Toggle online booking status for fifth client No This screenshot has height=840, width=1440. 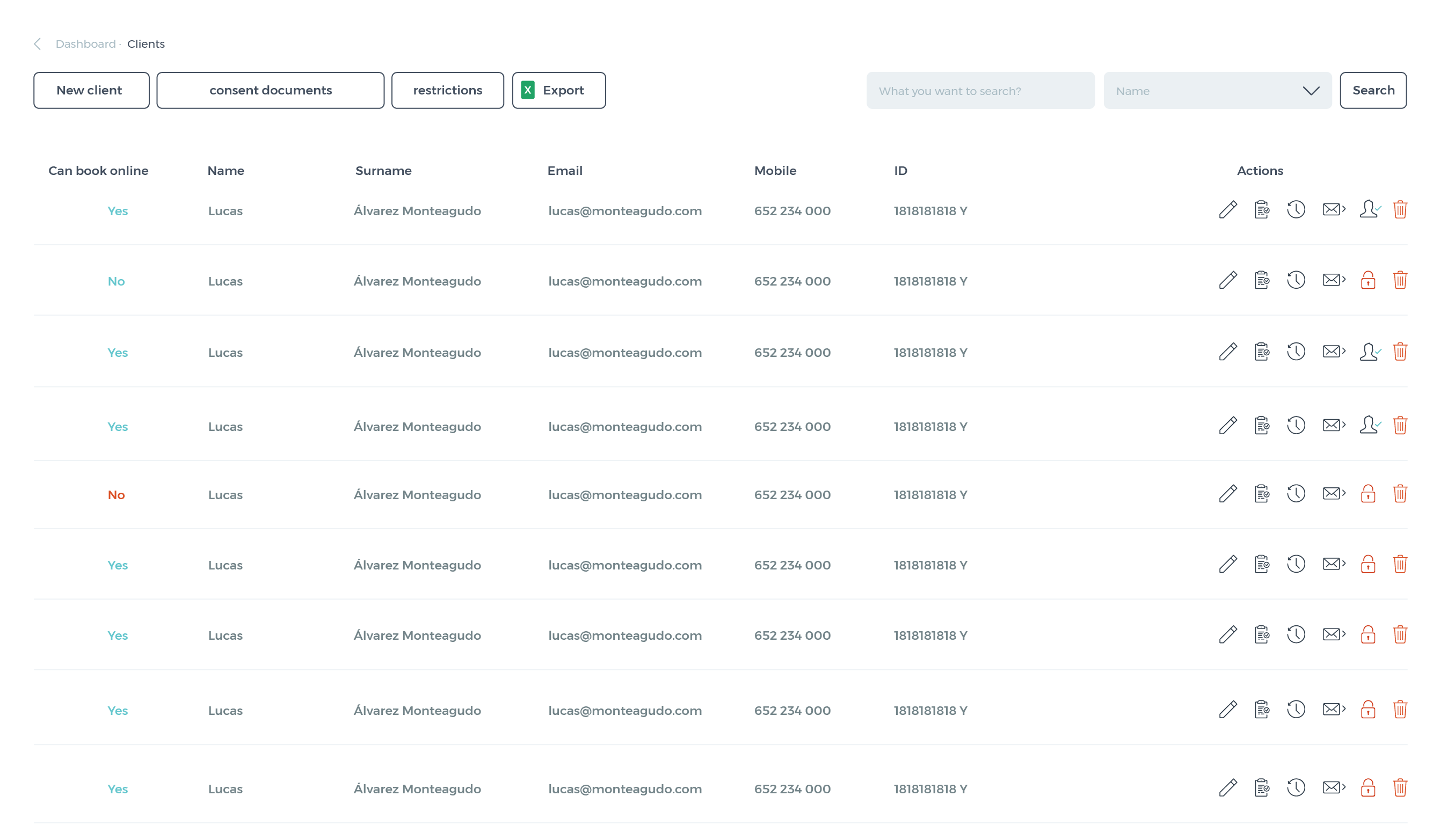tap(116, 494)
